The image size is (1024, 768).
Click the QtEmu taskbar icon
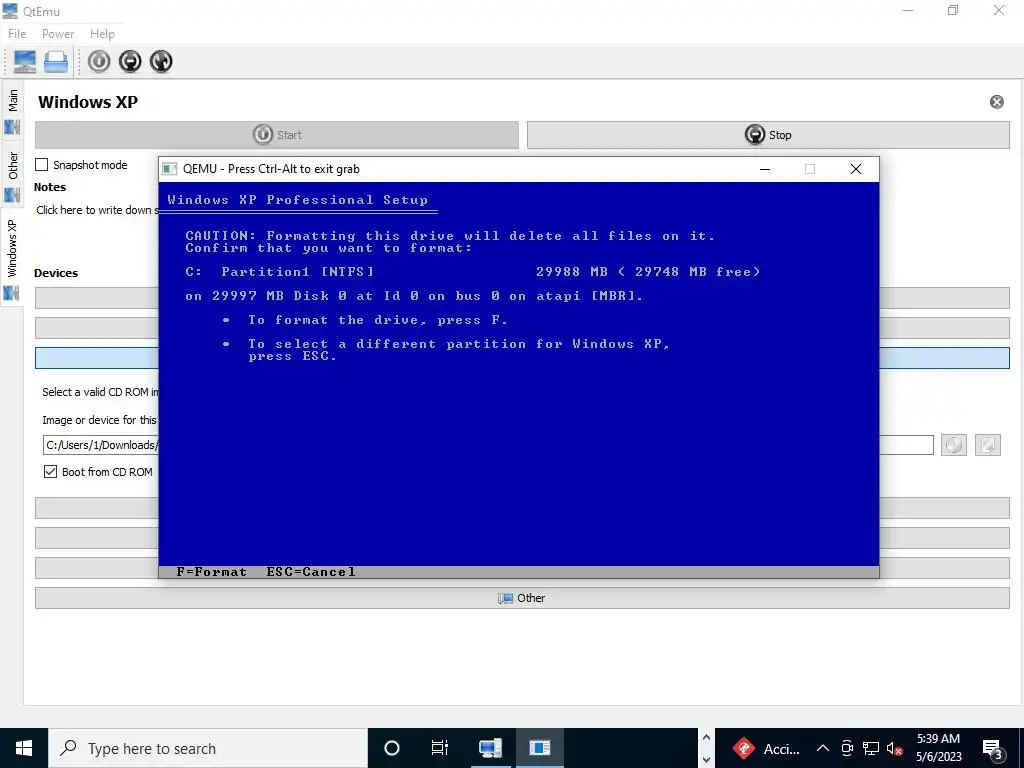pyautogui.click(x=490, y=748)
